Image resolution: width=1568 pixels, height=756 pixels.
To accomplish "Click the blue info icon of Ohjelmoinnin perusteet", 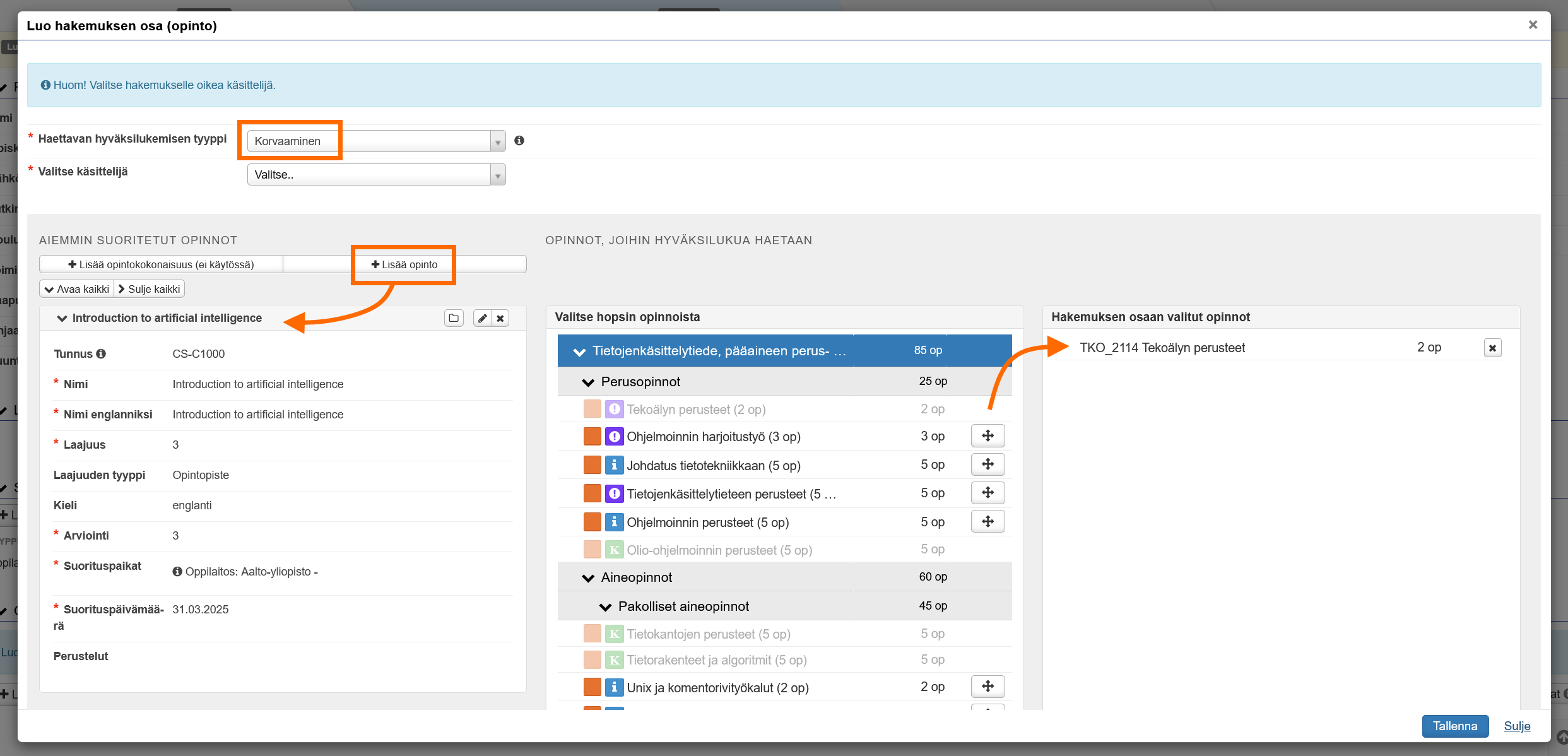I will click(x=614, y=522).
